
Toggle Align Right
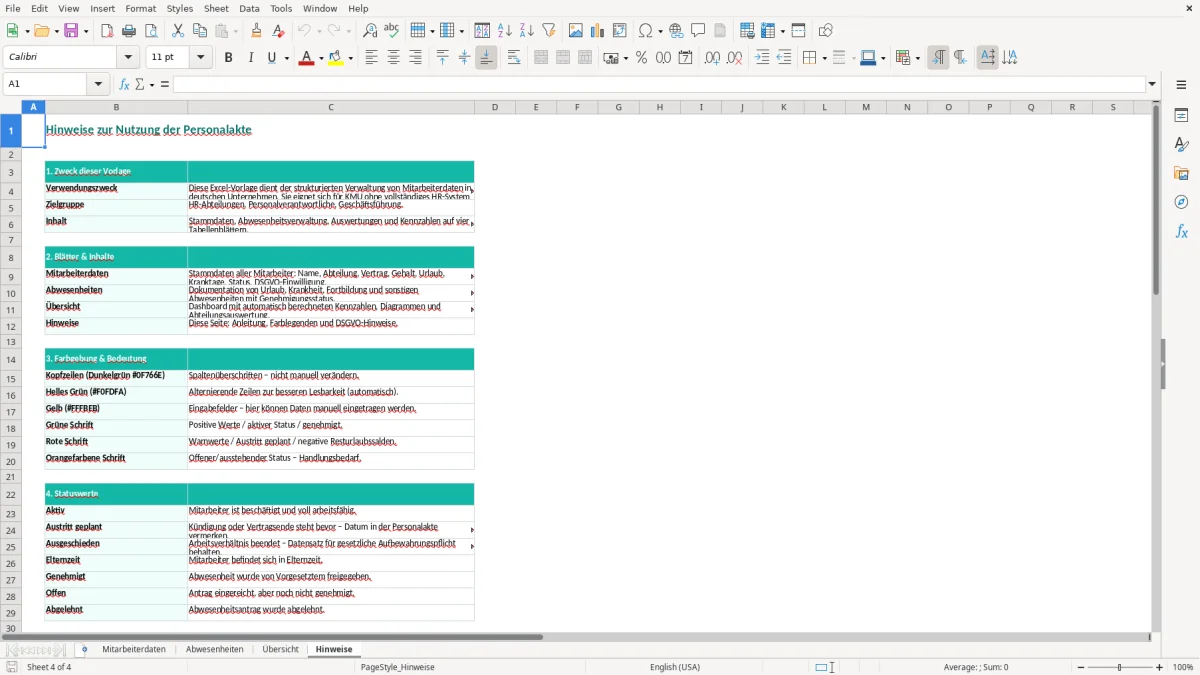pos(415,58)
